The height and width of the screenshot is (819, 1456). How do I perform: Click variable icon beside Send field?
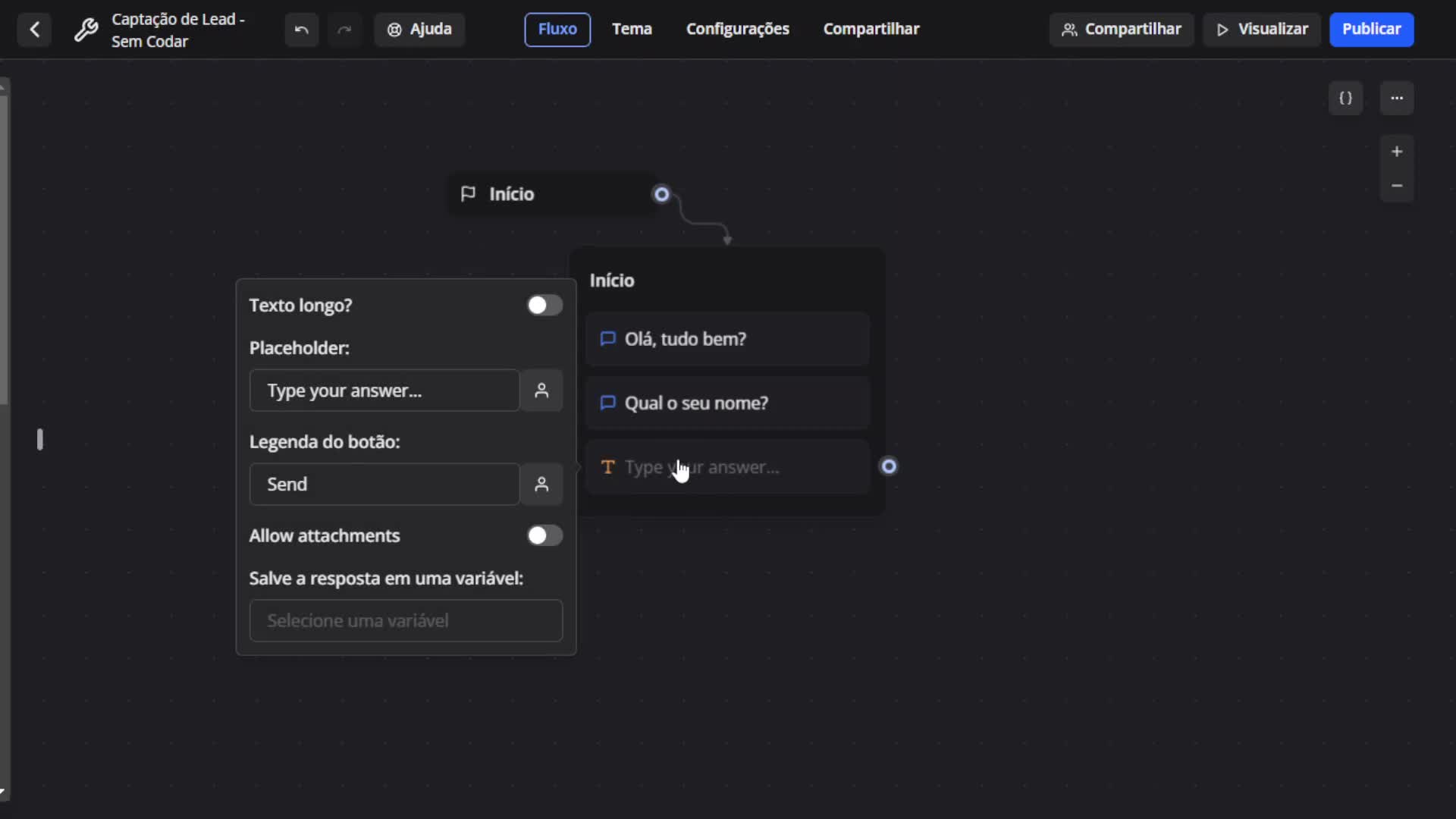tap(541, 484)
